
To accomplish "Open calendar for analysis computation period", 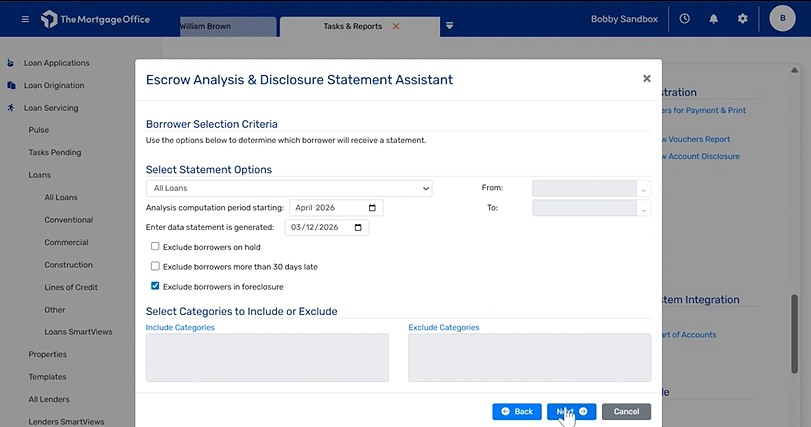I will coord(372,208).
